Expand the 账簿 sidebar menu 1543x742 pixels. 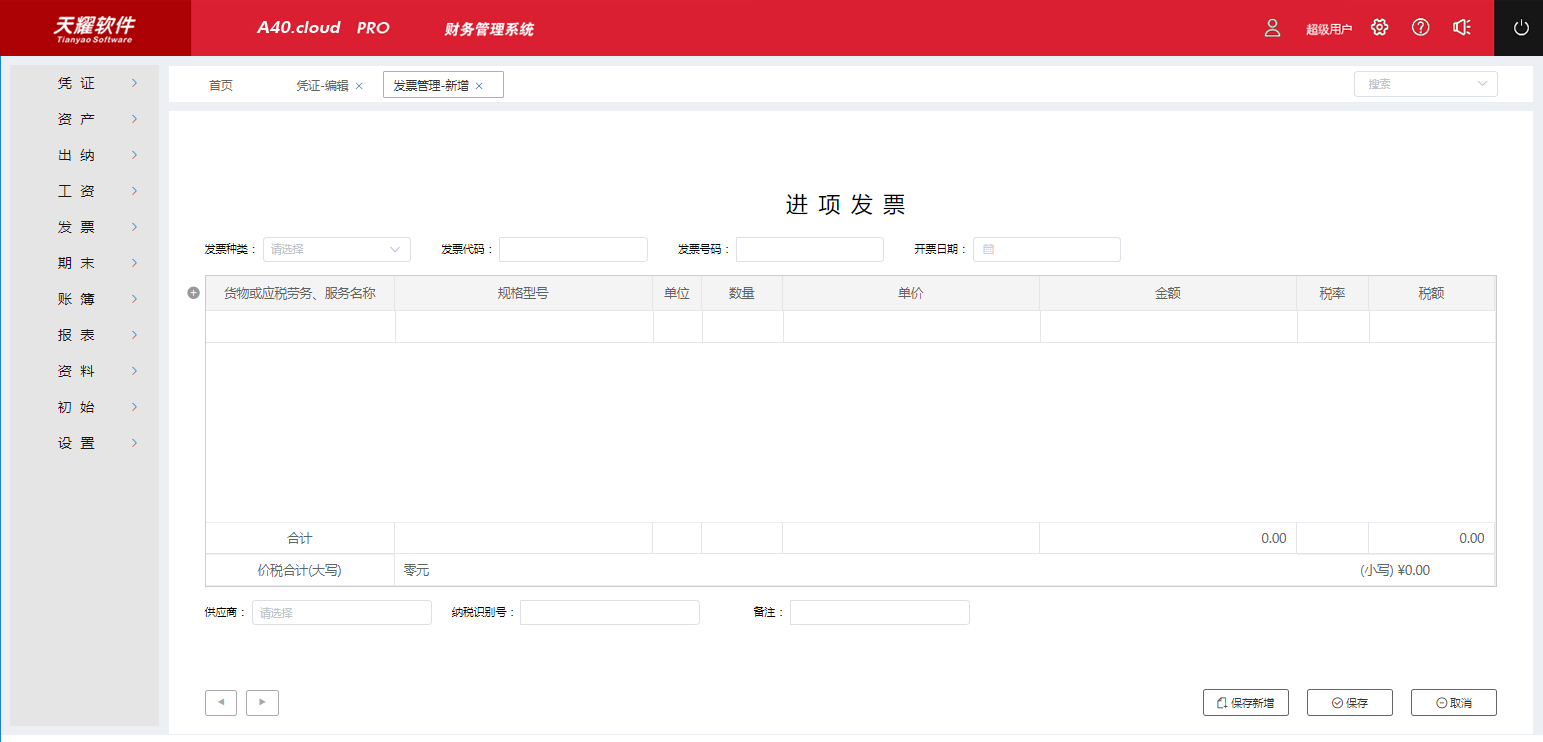pos(84,299)
